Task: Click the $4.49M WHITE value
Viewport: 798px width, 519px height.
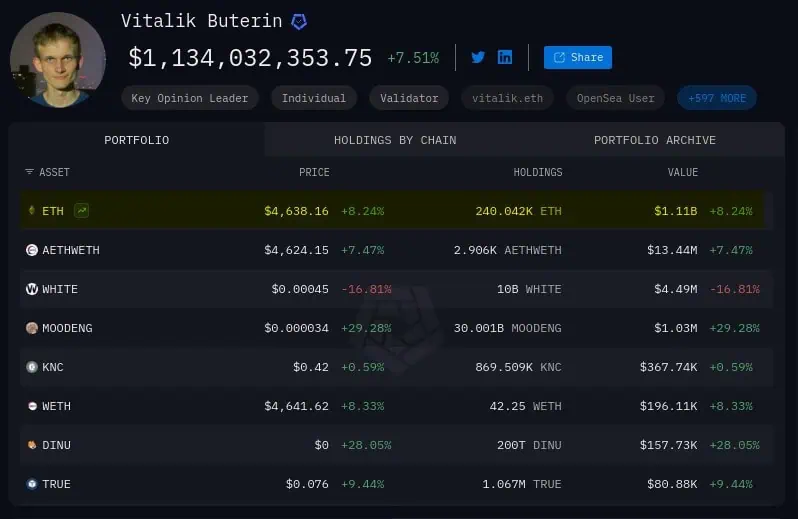Action: coord(675,289)
